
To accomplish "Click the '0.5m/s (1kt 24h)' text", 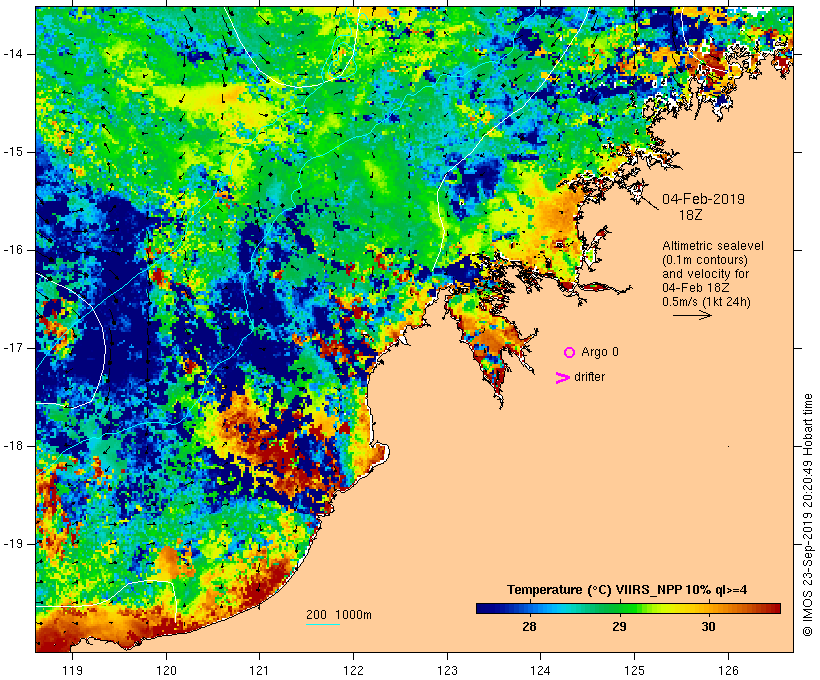I will tap(706, 302).
